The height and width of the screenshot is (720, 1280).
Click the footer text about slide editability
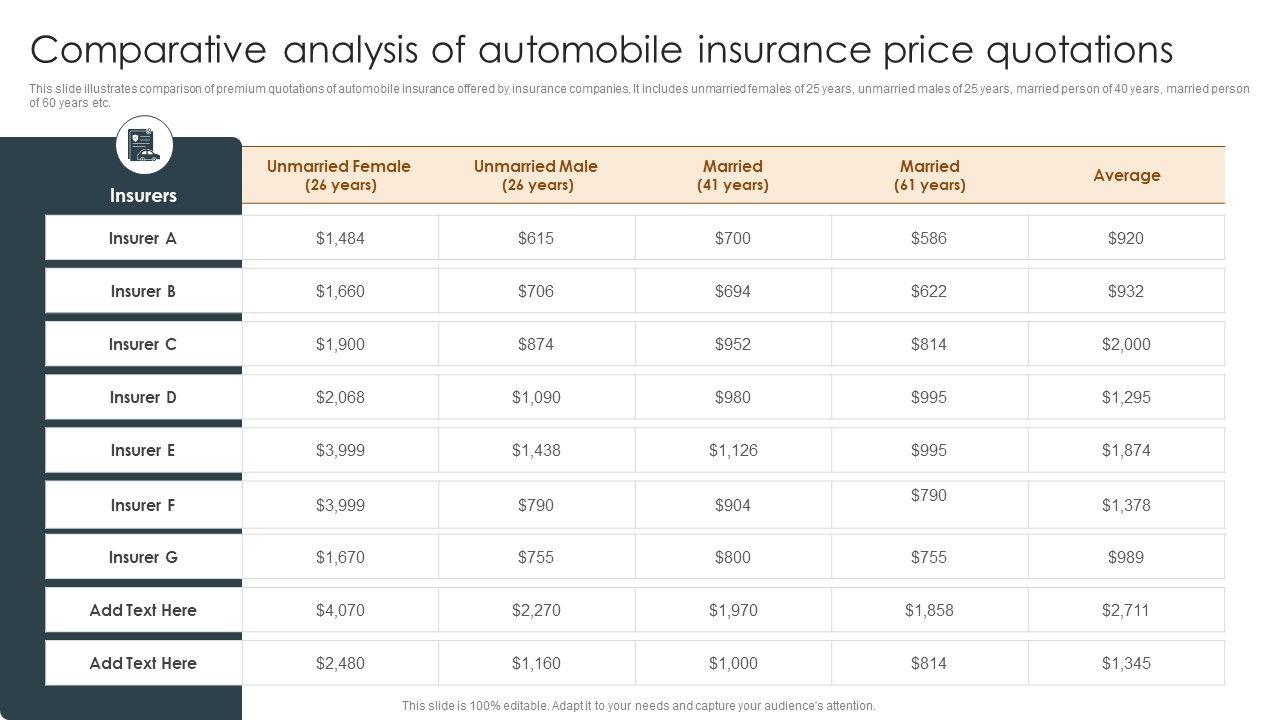click(x=638, y=705)
